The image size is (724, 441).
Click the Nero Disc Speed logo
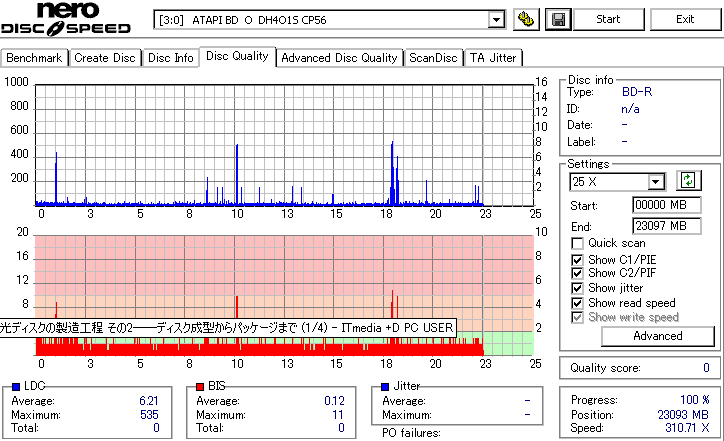point(66,19)
